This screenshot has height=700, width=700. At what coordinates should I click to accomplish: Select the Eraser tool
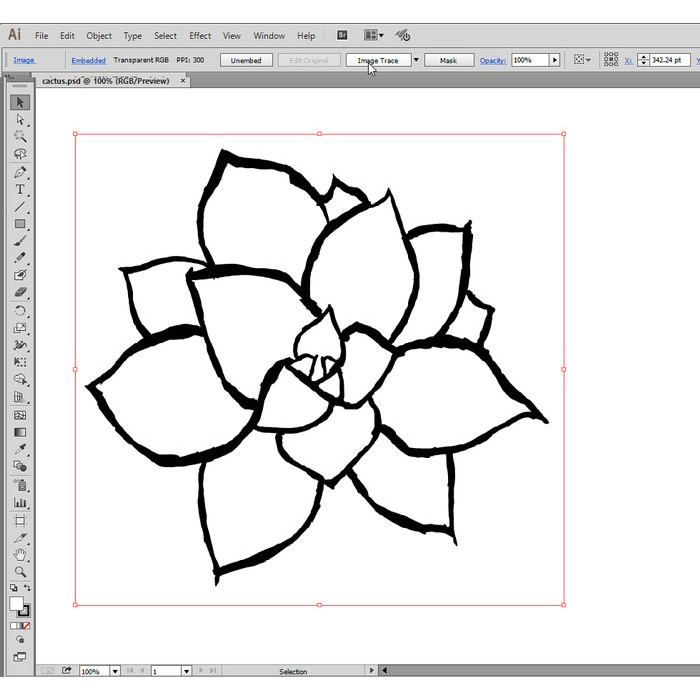[x=20, y=293]
